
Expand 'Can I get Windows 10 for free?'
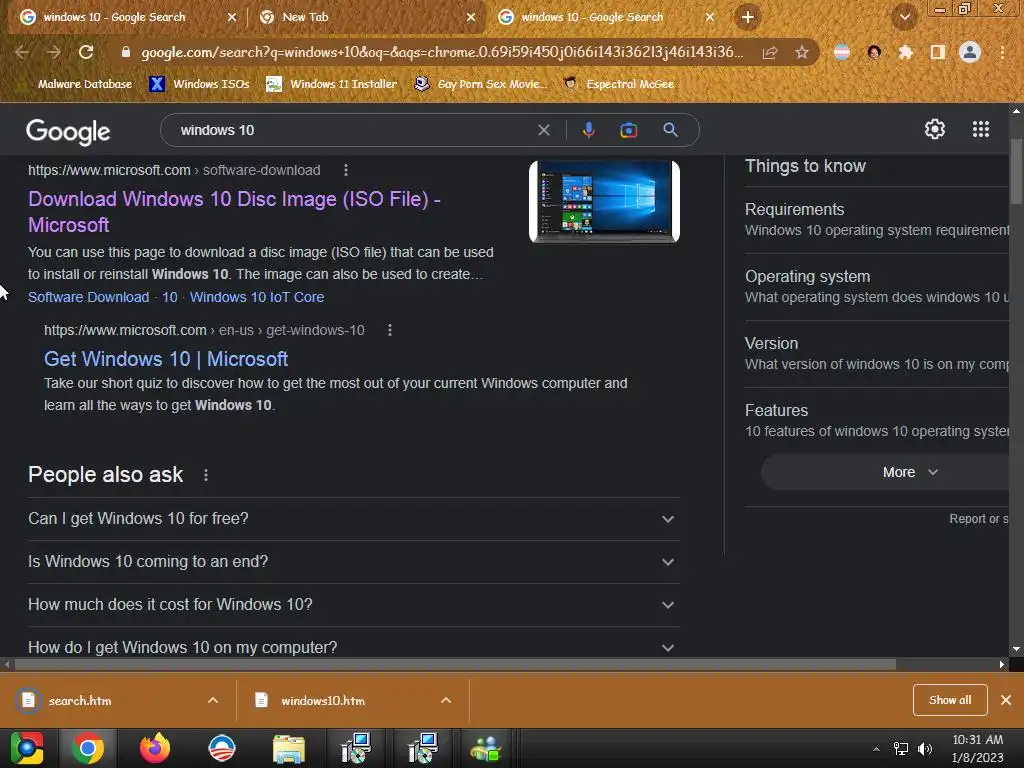pos(353,519)
